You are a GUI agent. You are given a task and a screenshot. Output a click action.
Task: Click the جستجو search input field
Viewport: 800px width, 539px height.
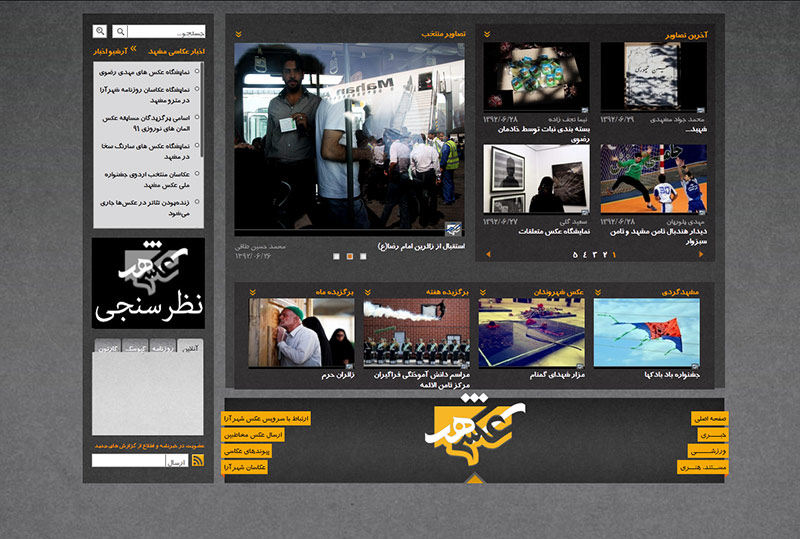[166, 32]
